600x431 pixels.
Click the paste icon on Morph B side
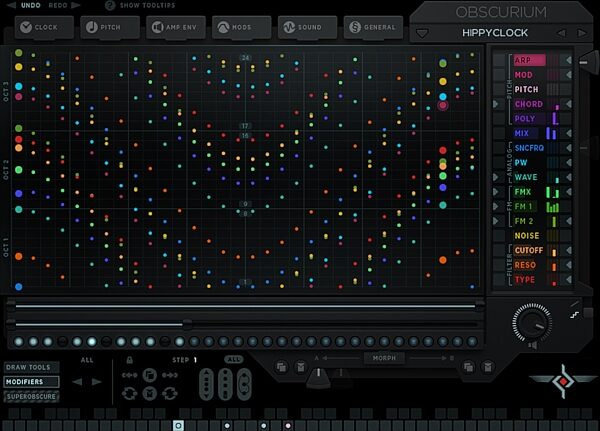point(488,367)
